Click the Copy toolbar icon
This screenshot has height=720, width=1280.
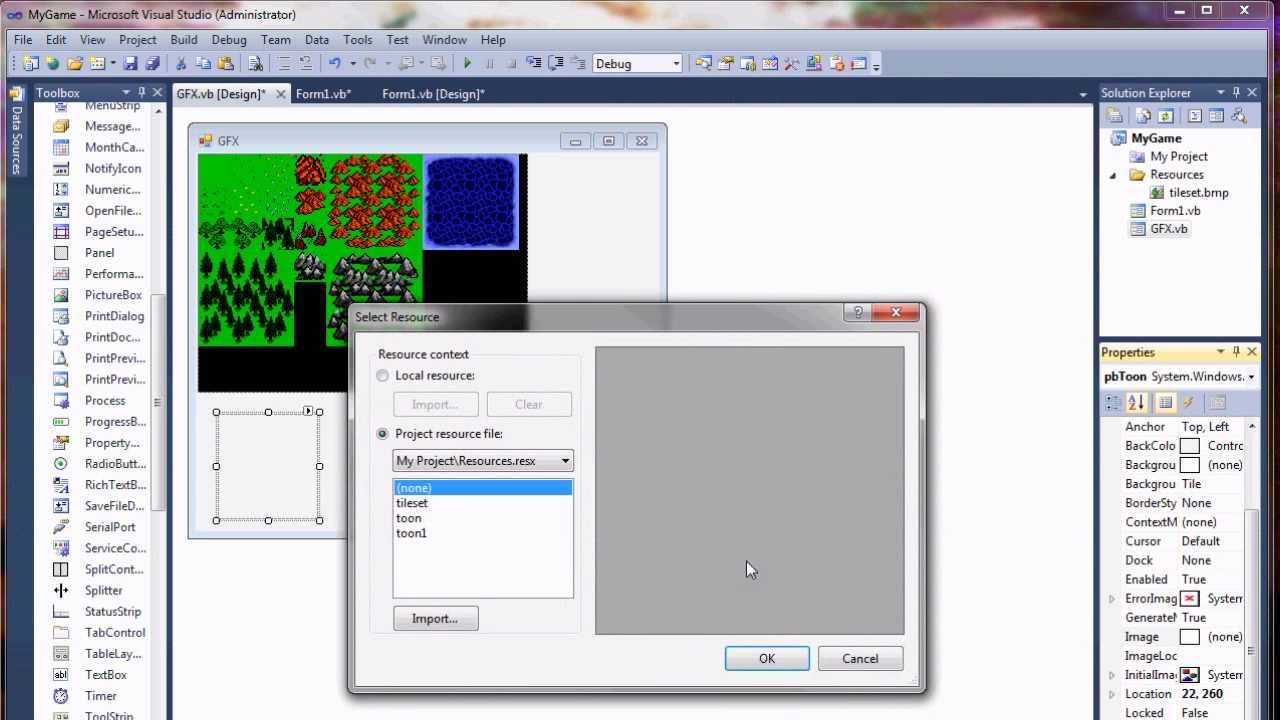(x=203, y=63)
